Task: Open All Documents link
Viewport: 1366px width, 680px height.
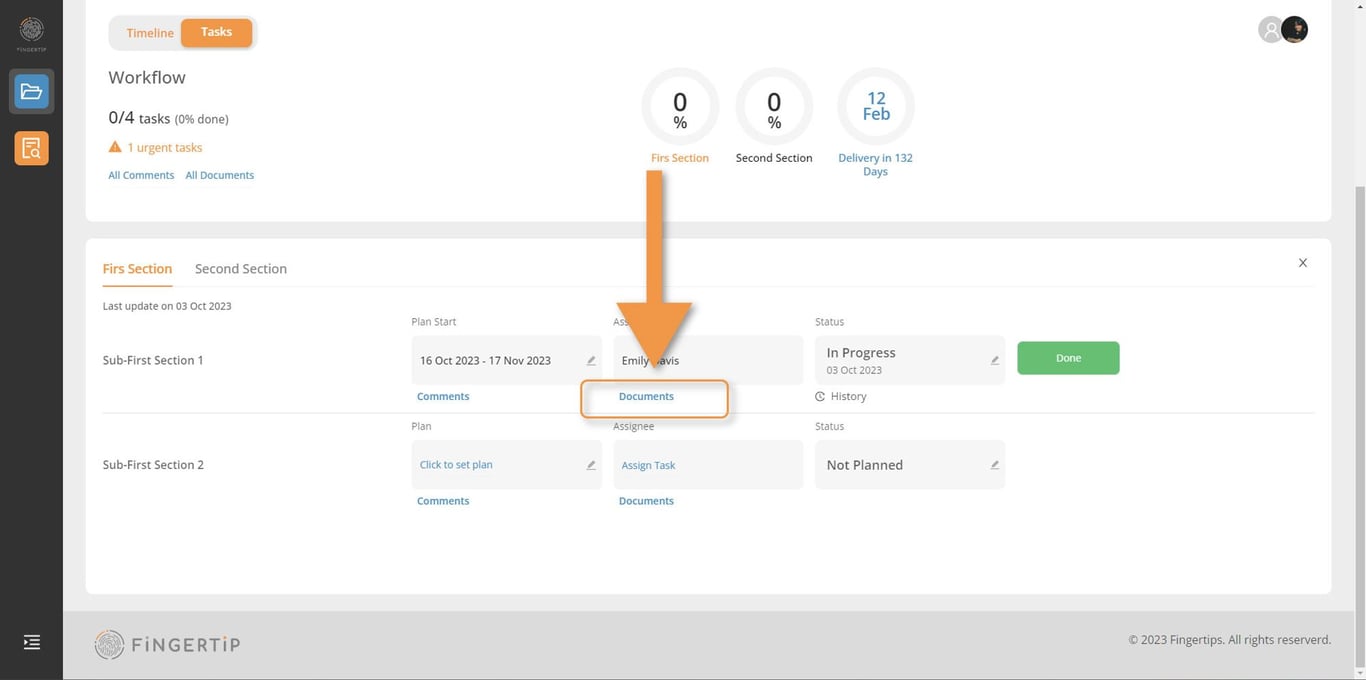Action: point(220,175)
